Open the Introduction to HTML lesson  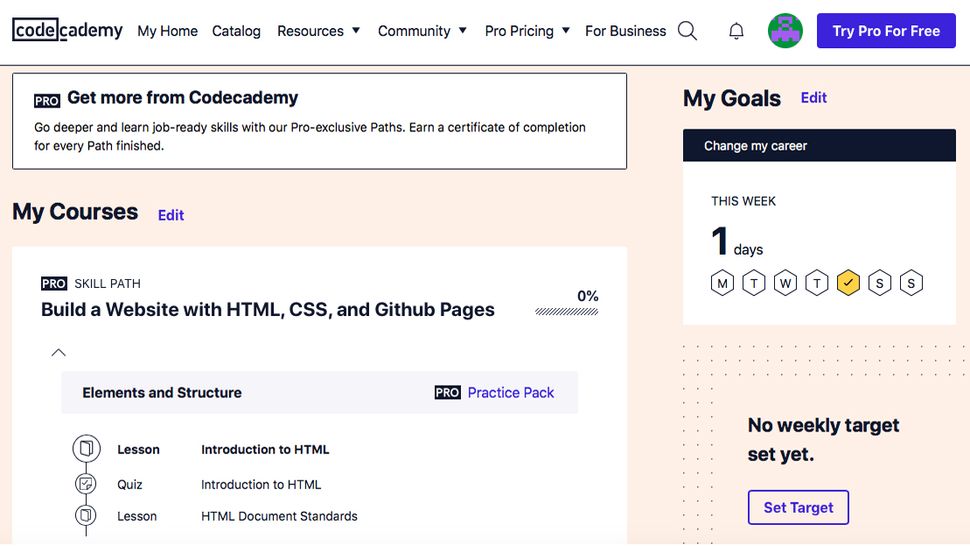click(265, 450)
